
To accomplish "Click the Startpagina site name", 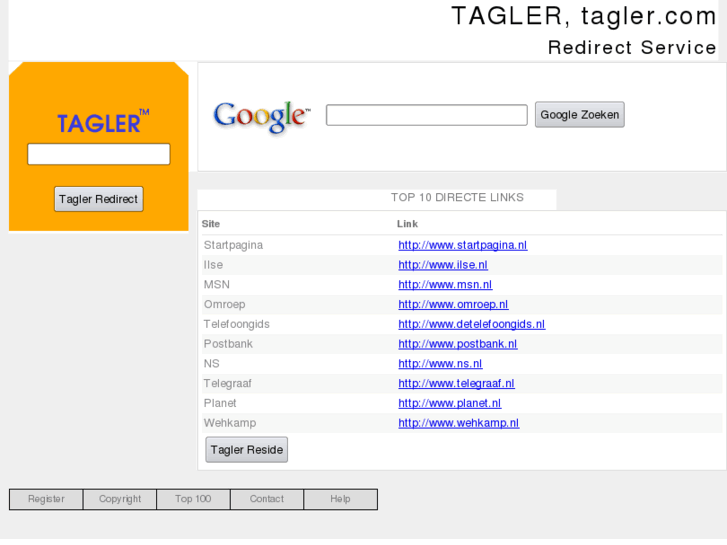I will [233, 245].
